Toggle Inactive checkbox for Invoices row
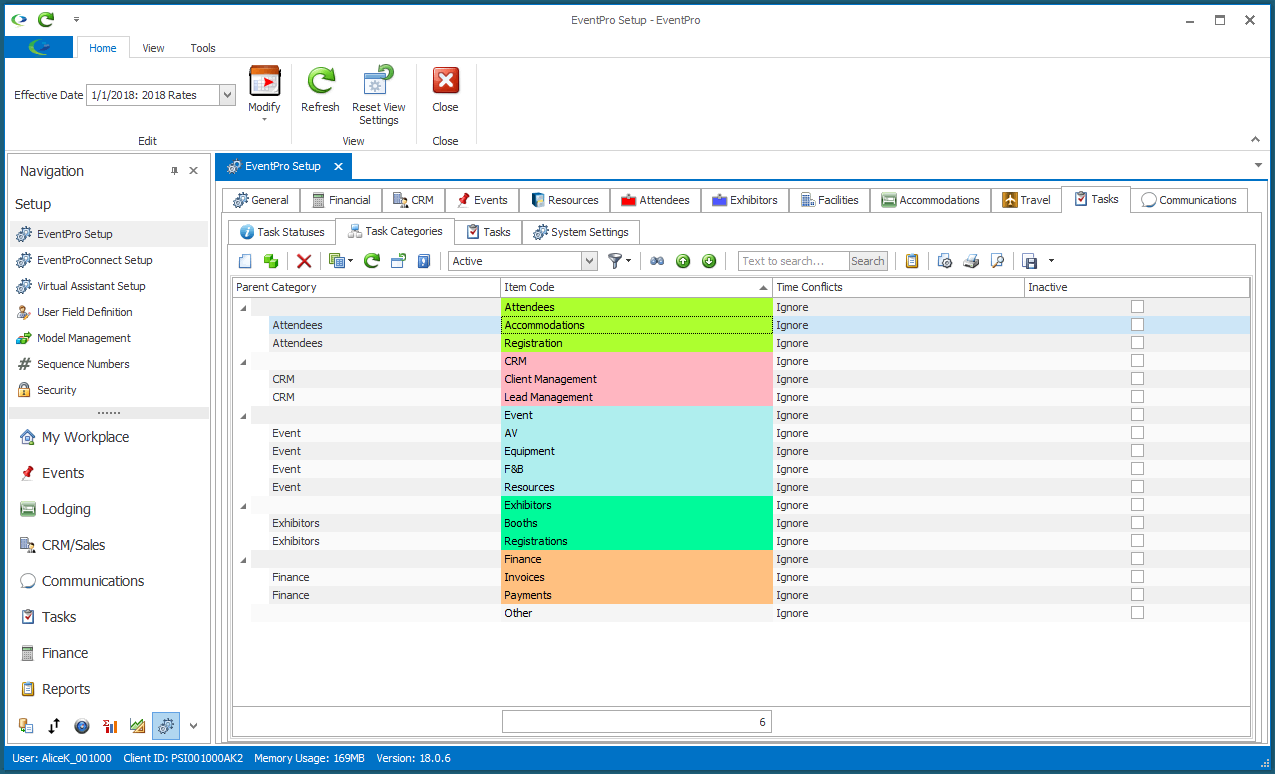 [x=1137, y=577]
